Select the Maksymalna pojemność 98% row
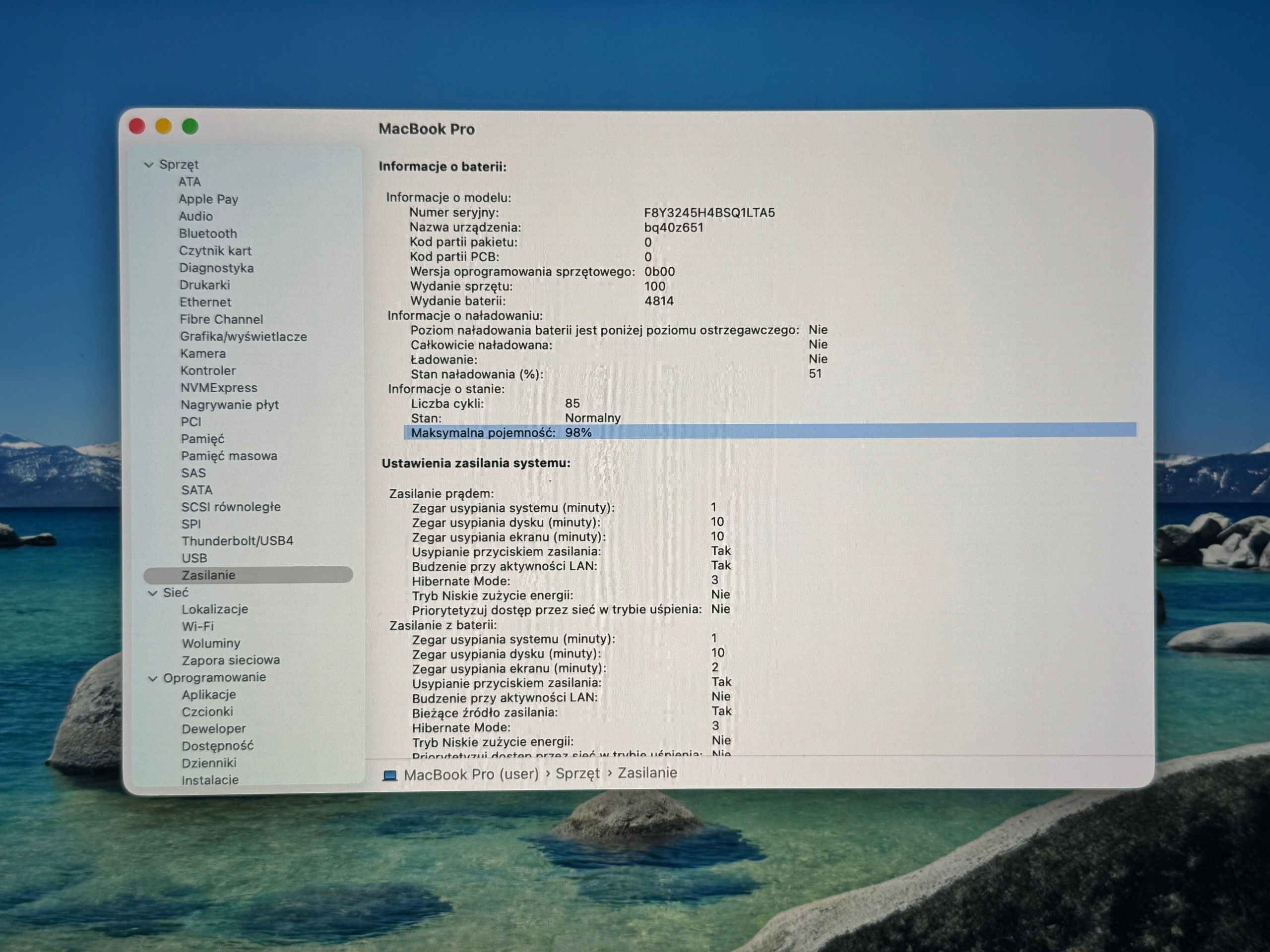The width and height of the screenshot is (1270, 952). coord(770,431)
